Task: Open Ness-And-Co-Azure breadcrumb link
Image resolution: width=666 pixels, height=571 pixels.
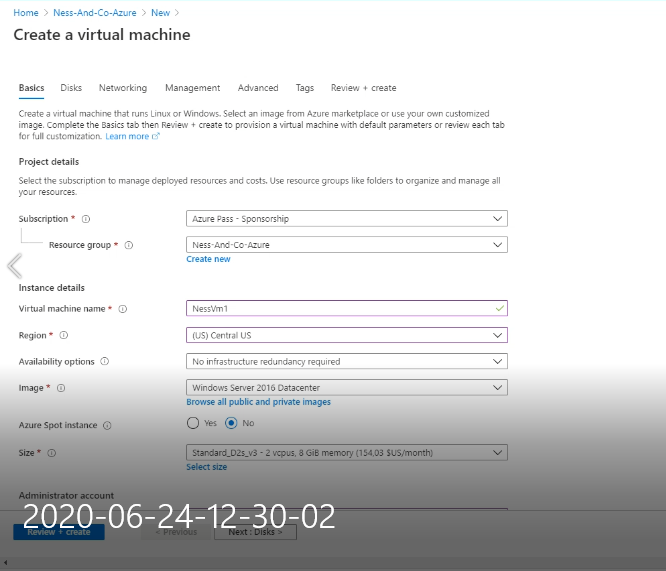Action: coord(95,13)
